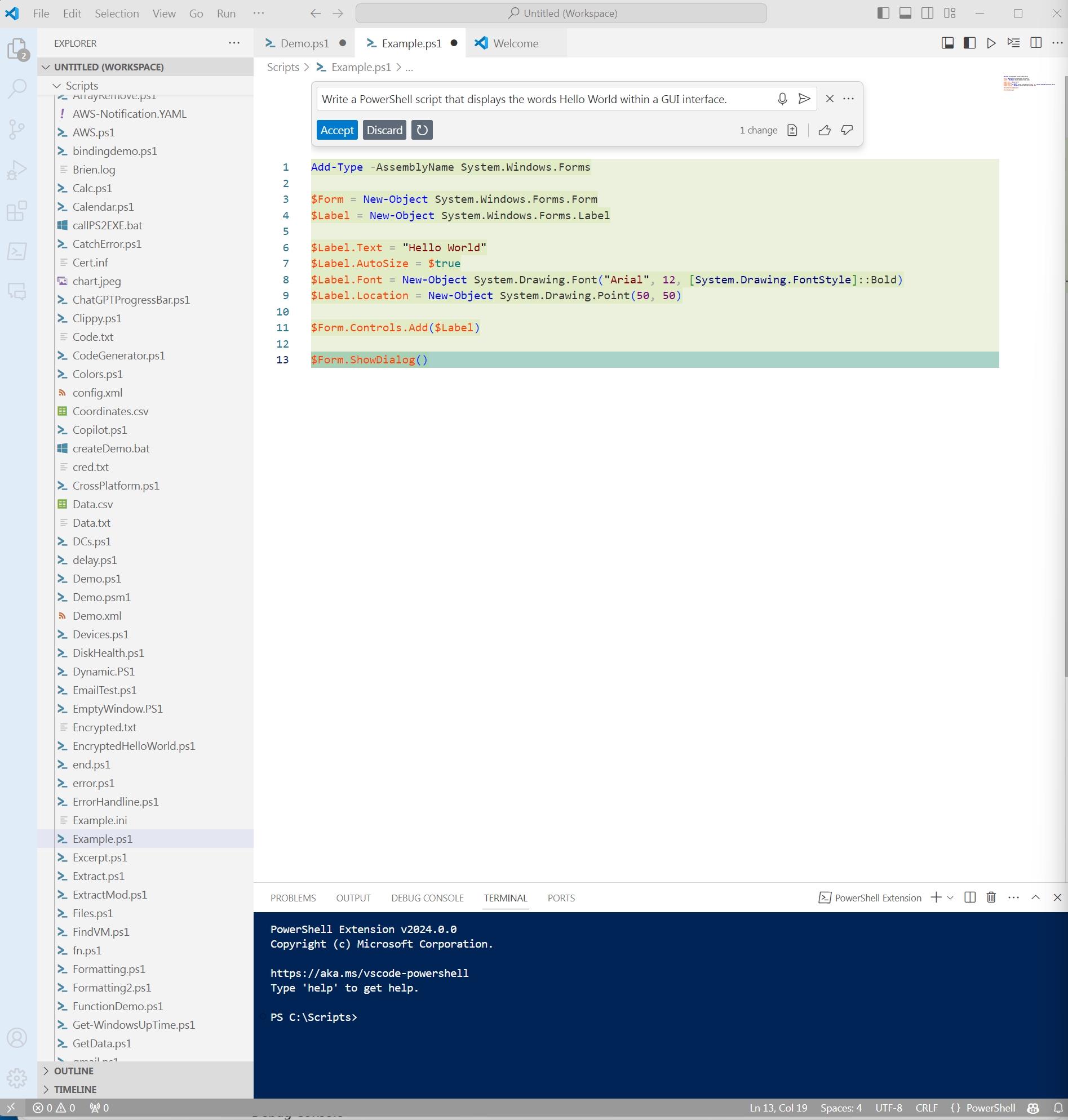Open the Run menu
Viewport: 1068px width, 1120px height.
point(225,13)
